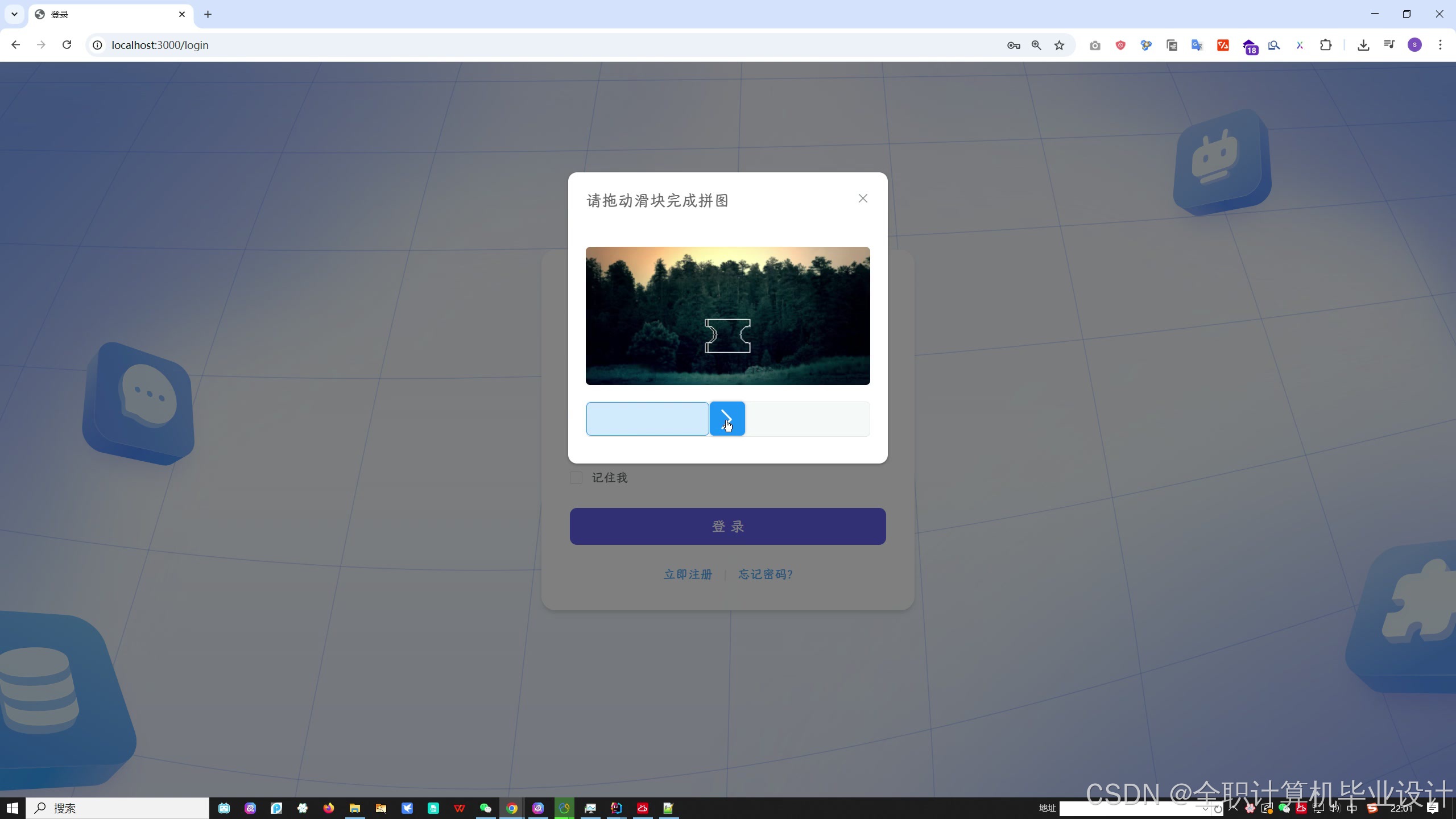
Task: Bookmark this page with the star icon
Action: pyautogui.click(x=1059, y=45)
